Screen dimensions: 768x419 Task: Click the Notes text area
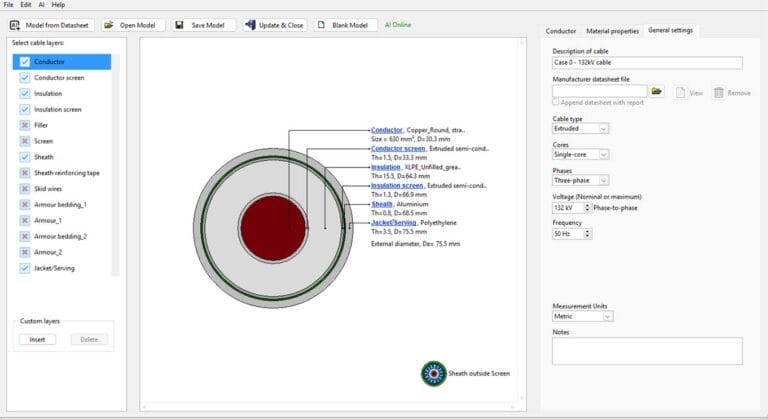[x=647, y=351]
